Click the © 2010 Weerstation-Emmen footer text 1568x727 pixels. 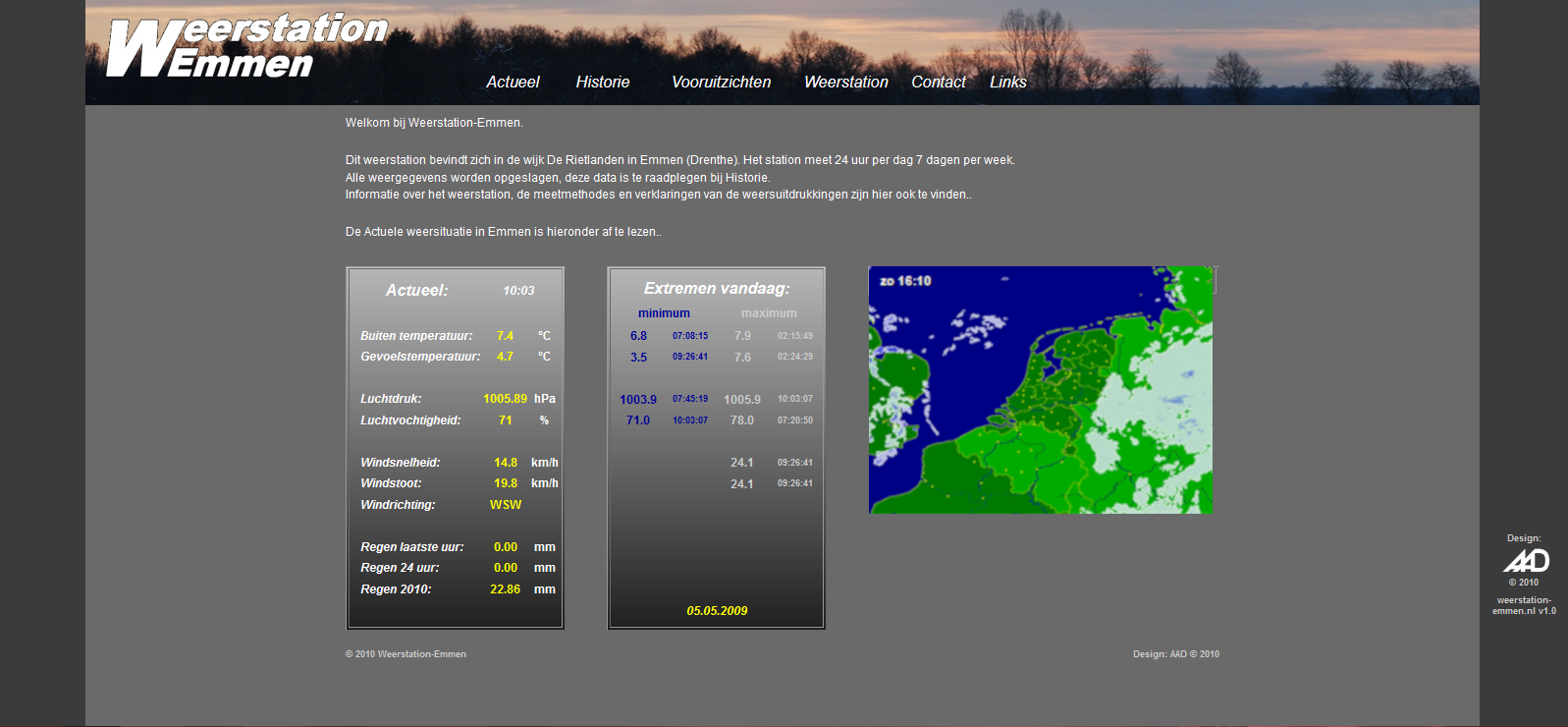(406, 654)
